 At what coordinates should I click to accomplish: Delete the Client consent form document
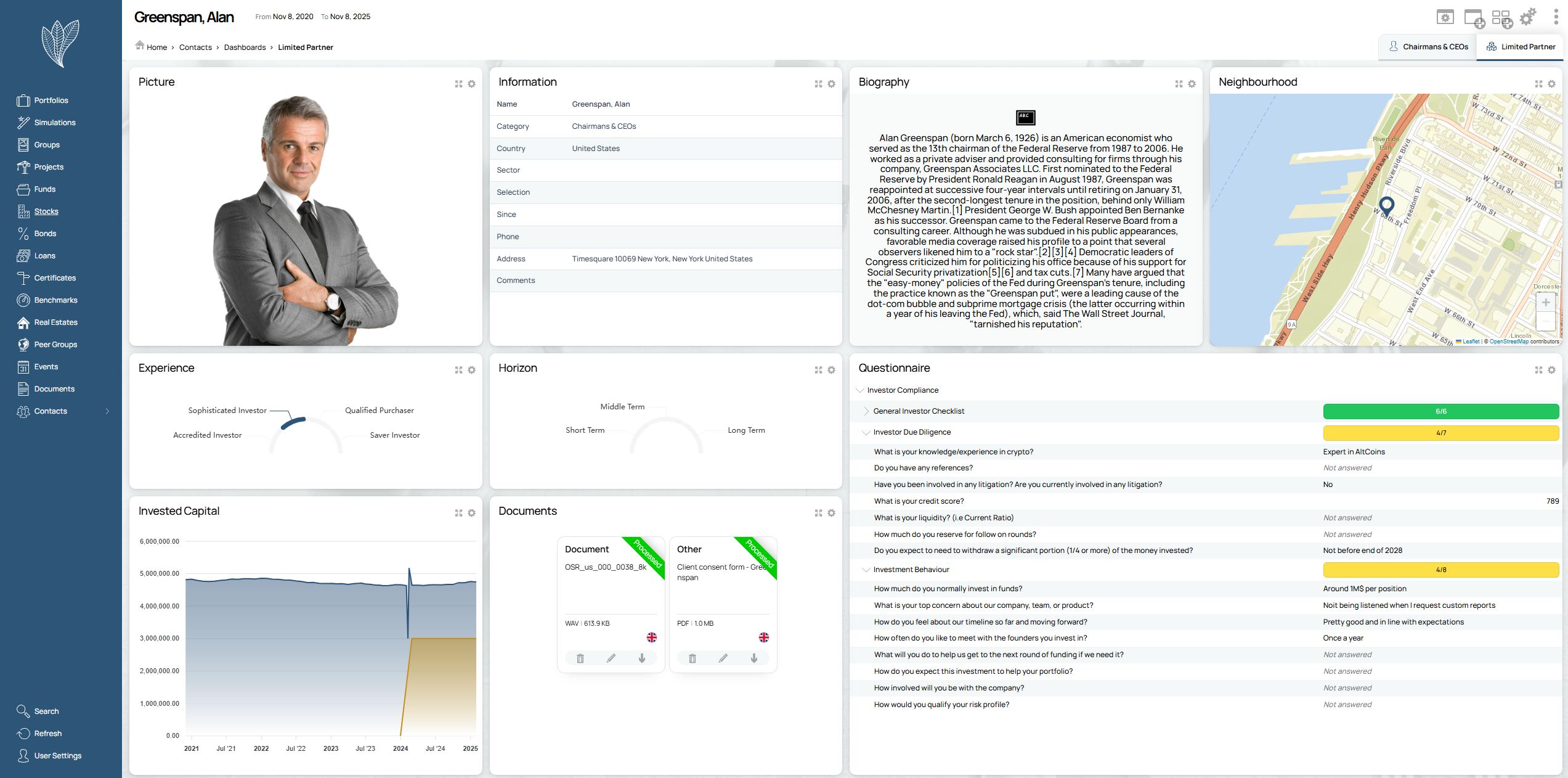click(x=692, y=658)
